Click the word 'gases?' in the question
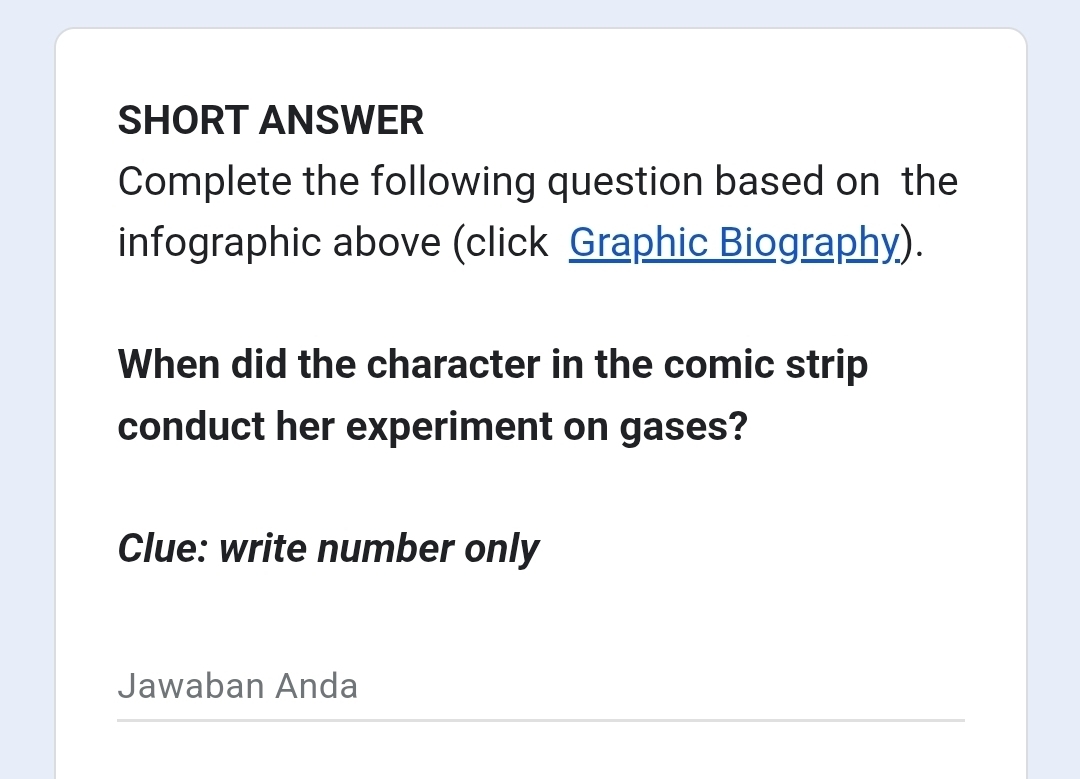Viewport: 1080px width, 779px height. click(x=683, y=426)
